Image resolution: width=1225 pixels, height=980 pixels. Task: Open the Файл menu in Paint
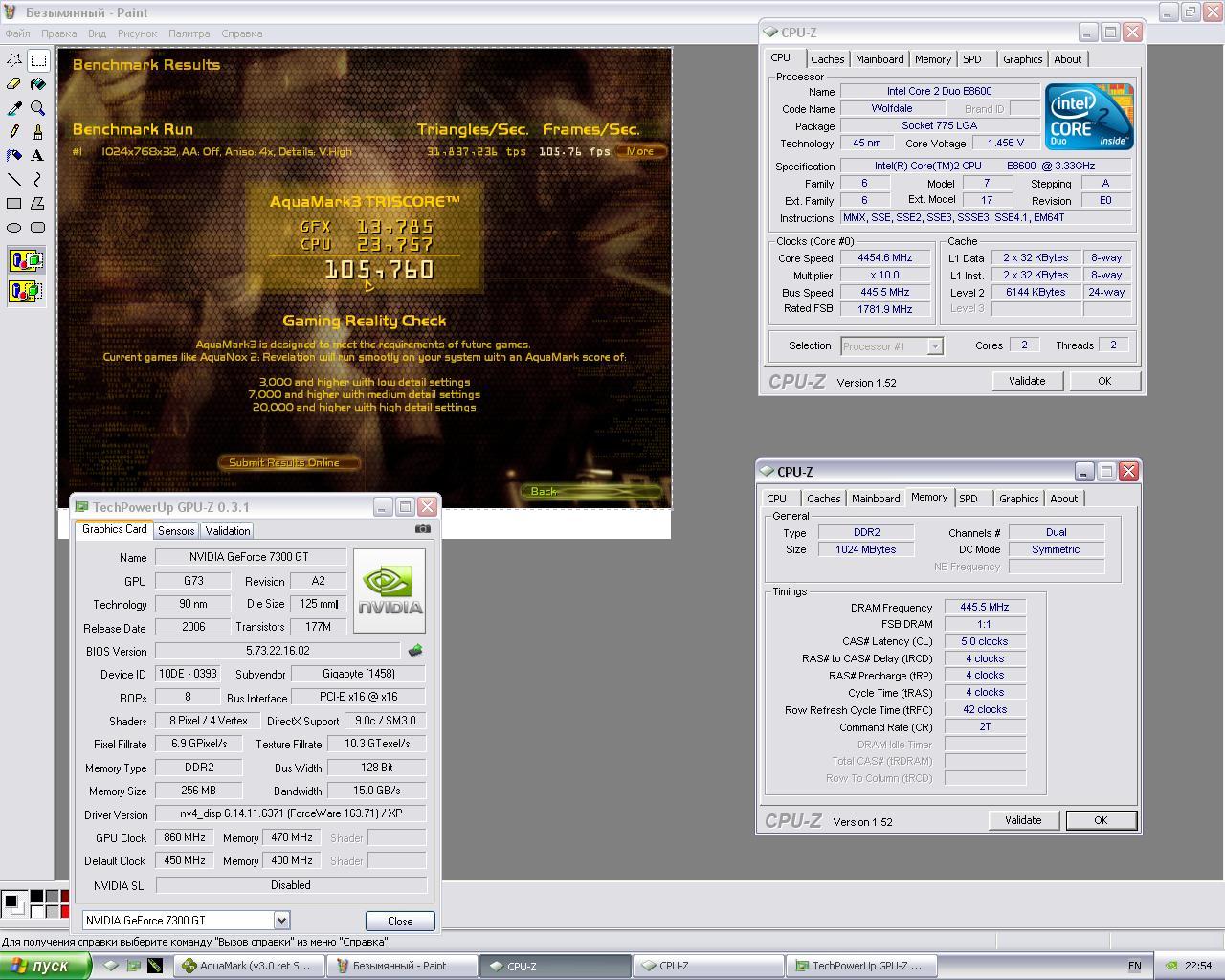(x=17, y=33)
